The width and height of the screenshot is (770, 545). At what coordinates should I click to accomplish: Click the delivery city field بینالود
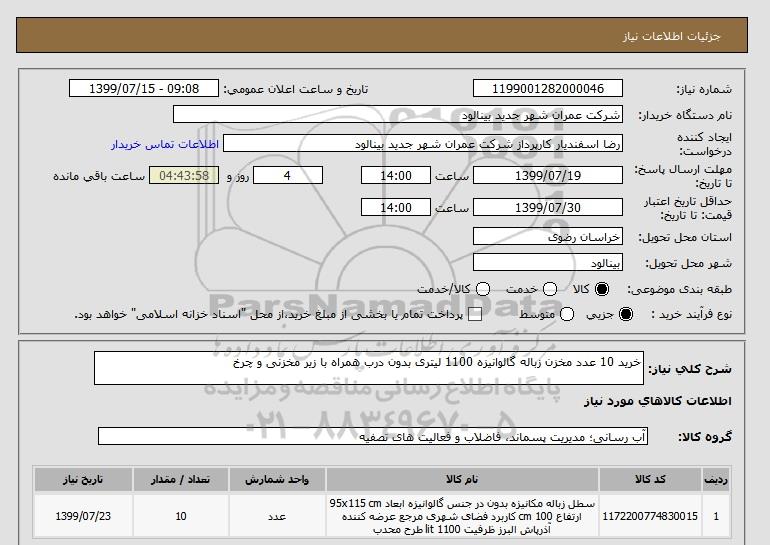(548, 263)
